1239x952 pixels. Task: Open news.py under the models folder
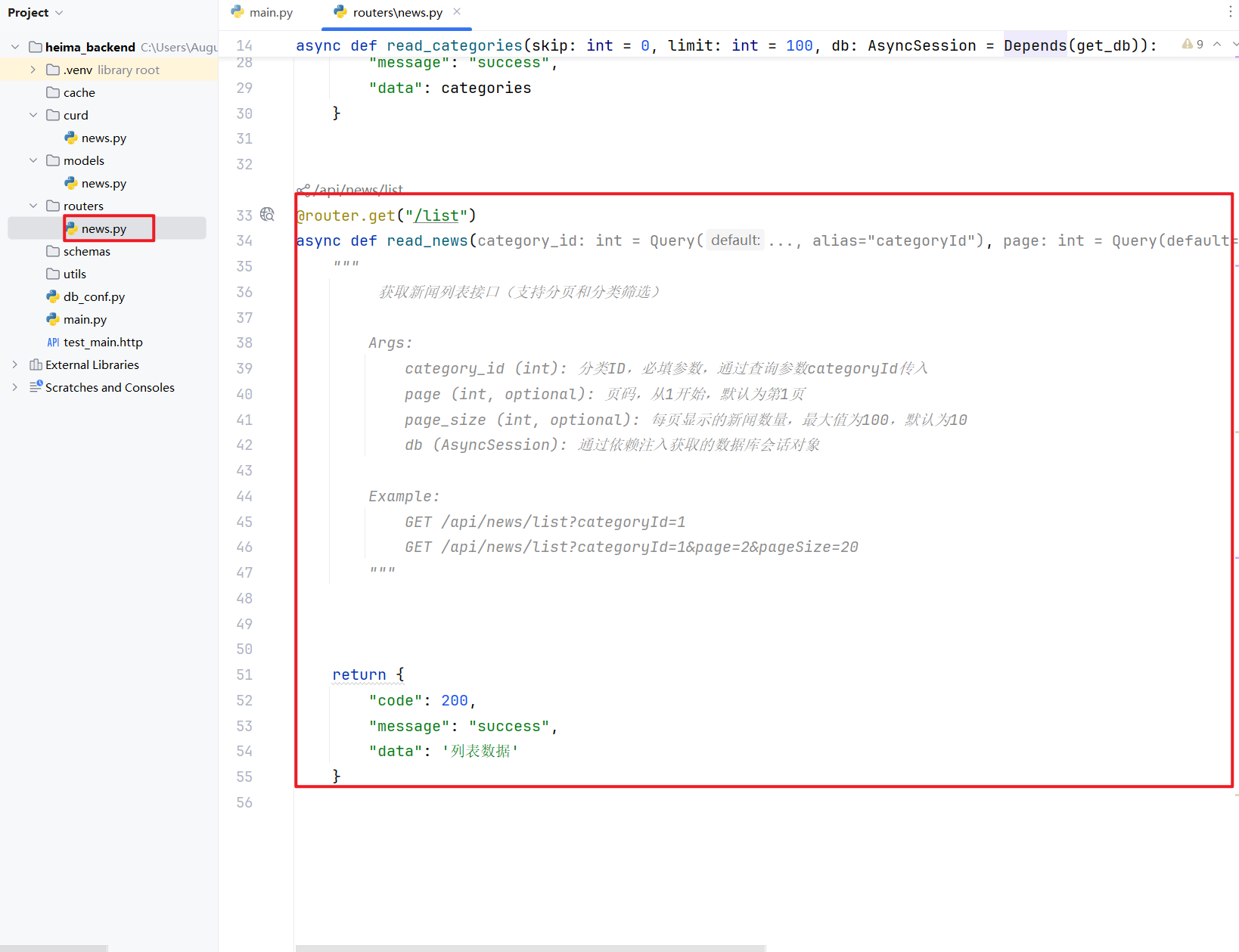[104, 183]
